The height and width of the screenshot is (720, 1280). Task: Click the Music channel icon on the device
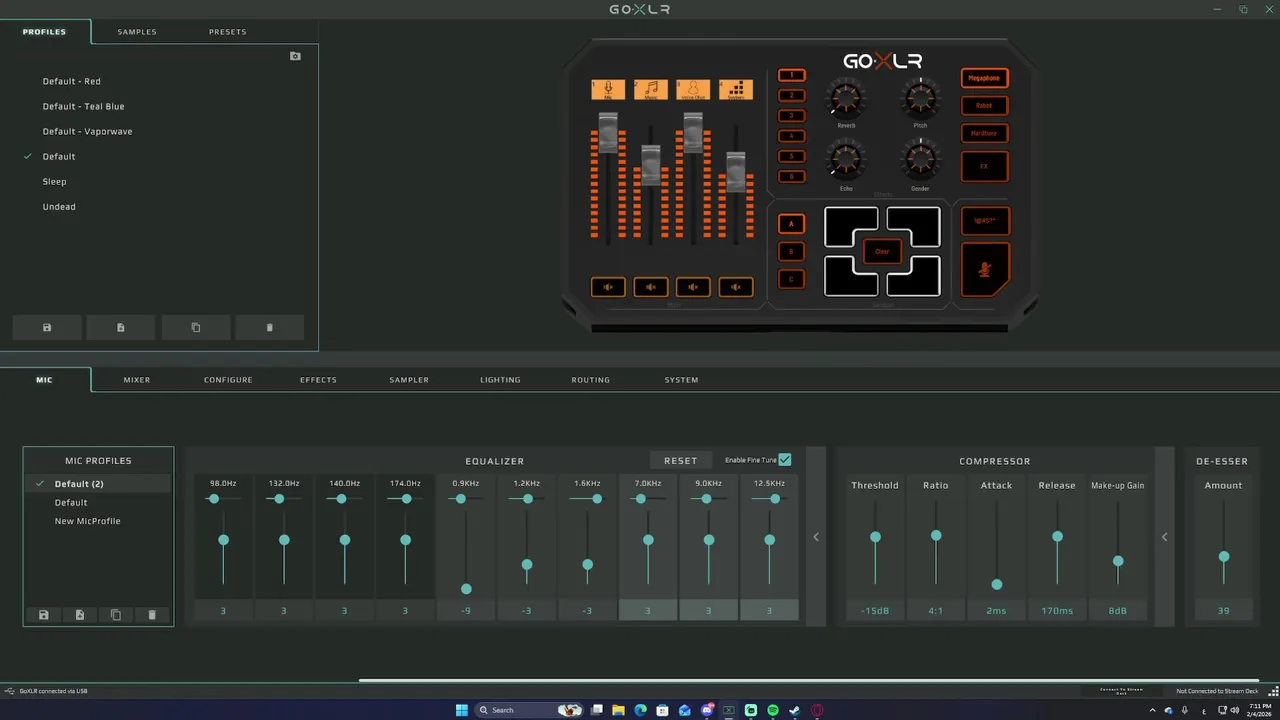click(650, 89)
